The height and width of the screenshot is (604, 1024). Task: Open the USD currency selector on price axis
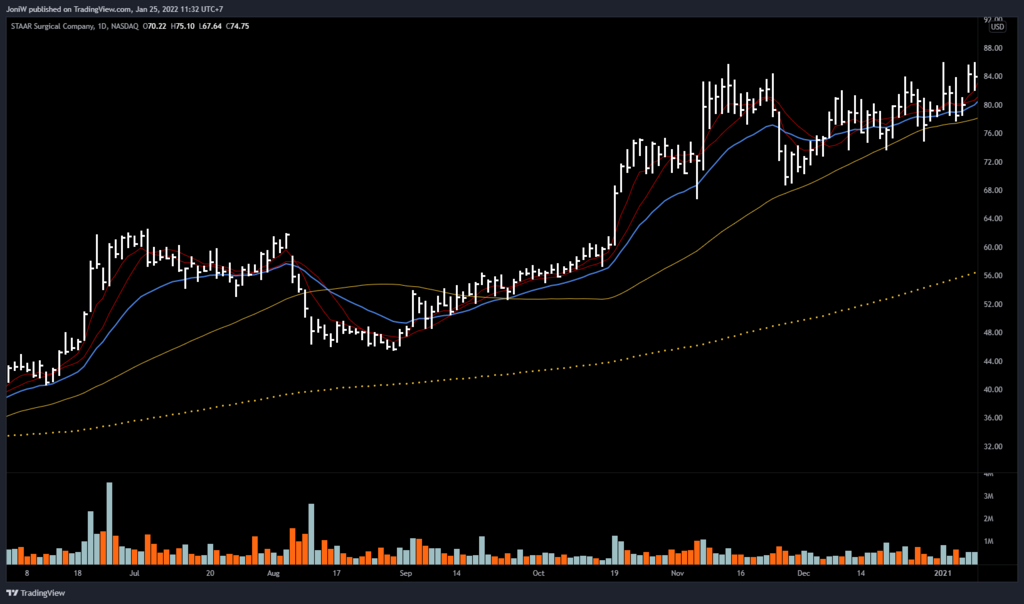tap(994, 27)
